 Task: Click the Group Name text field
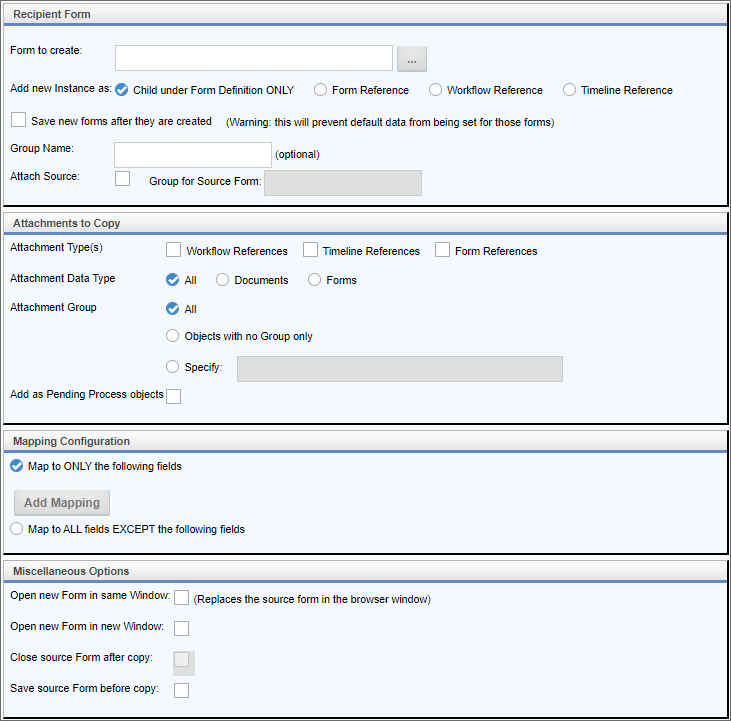pyautogui.click(x=193, y=154)
